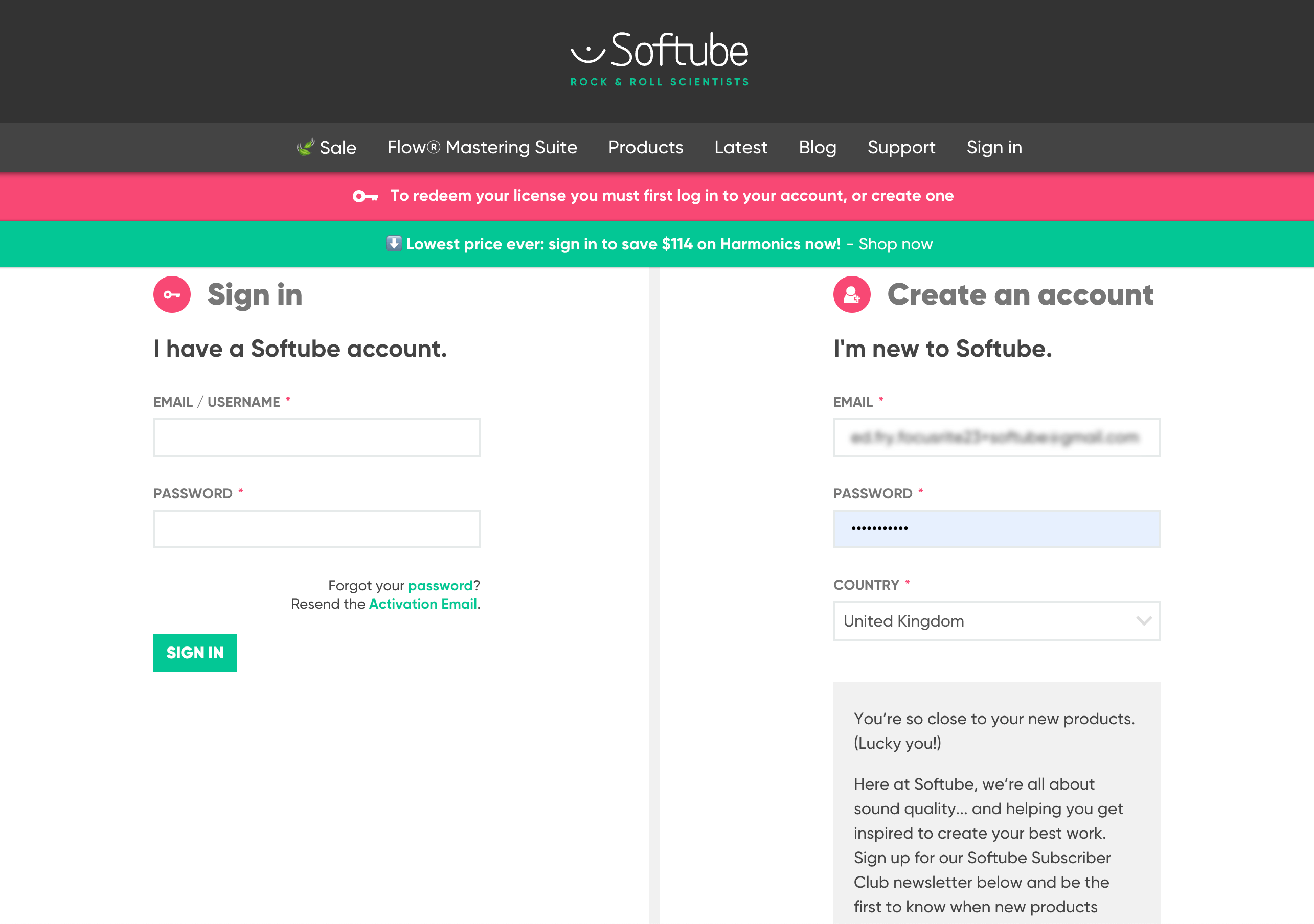Click the Create account Password field
The height and width of the screenshot is (924, 1314).
coord(996,529)
